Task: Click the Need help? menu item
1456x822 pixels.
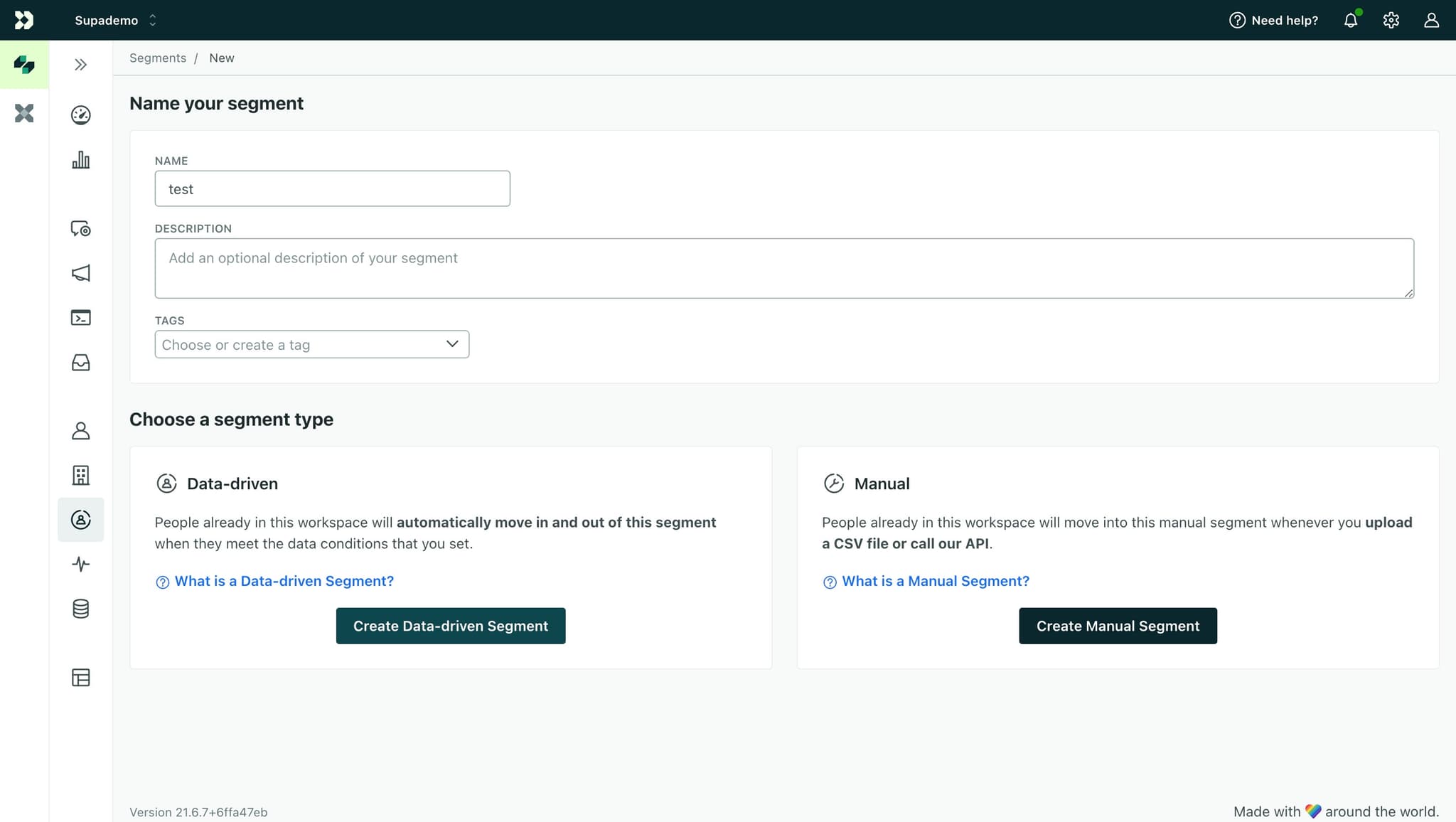Action: tap(1273, 20)
